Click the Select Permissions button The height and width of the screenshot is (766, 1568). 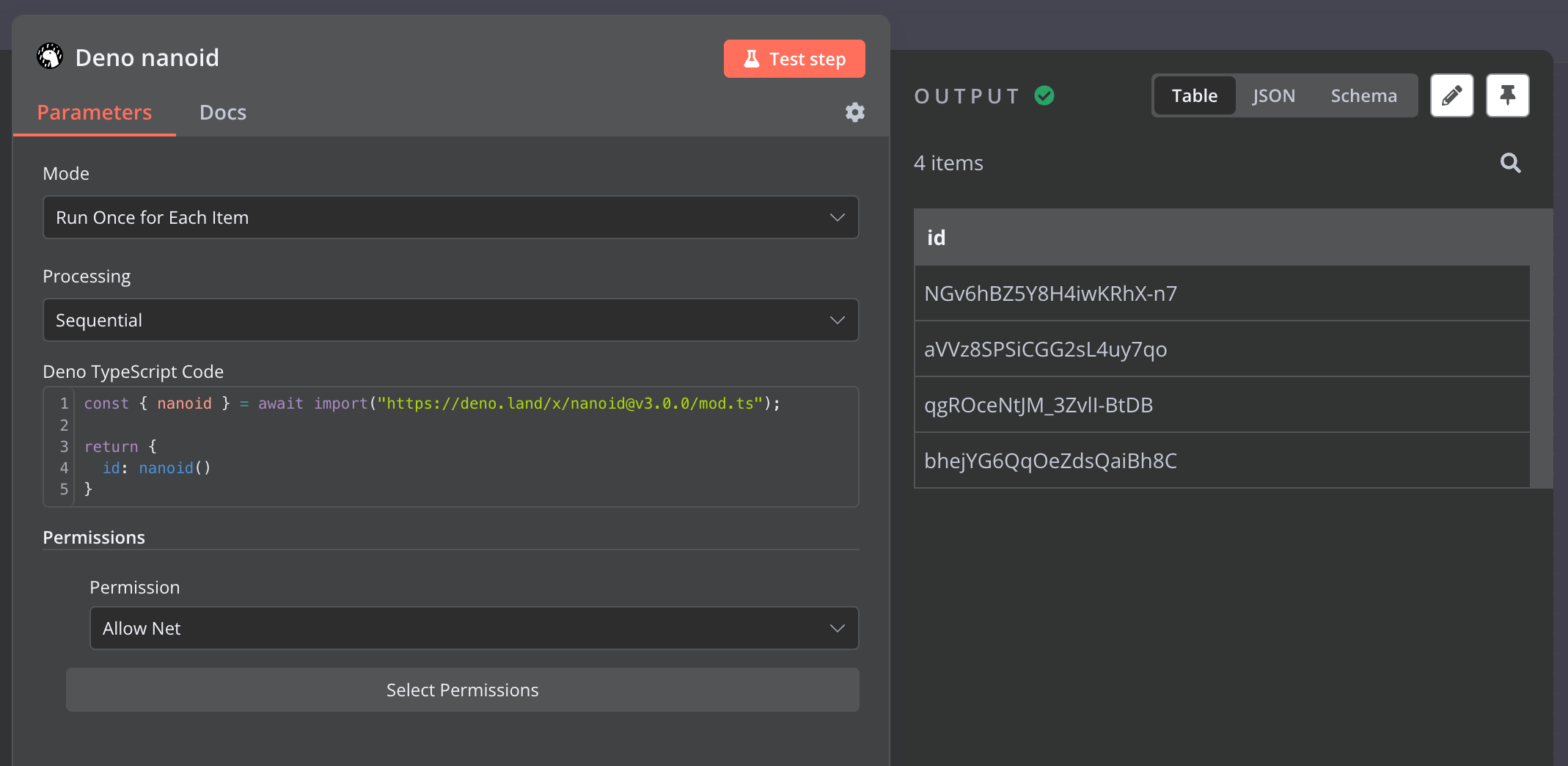click(463, 690)
